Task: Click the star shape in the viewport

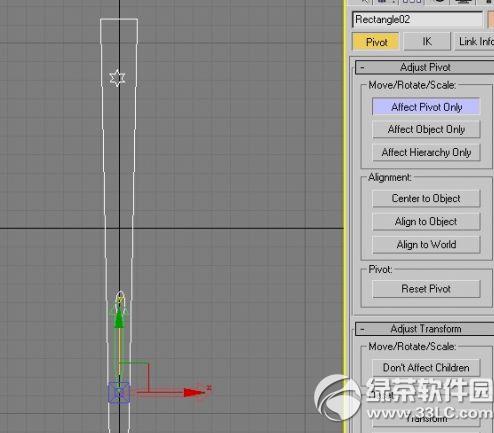Action: (117, 78)
